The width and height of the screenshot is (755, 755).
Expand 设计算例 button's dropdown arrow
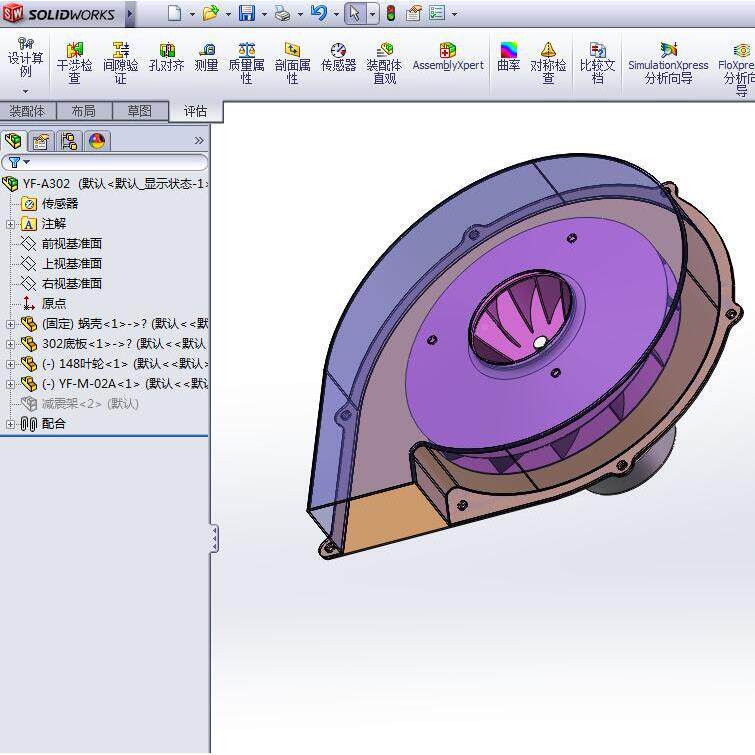26,91
